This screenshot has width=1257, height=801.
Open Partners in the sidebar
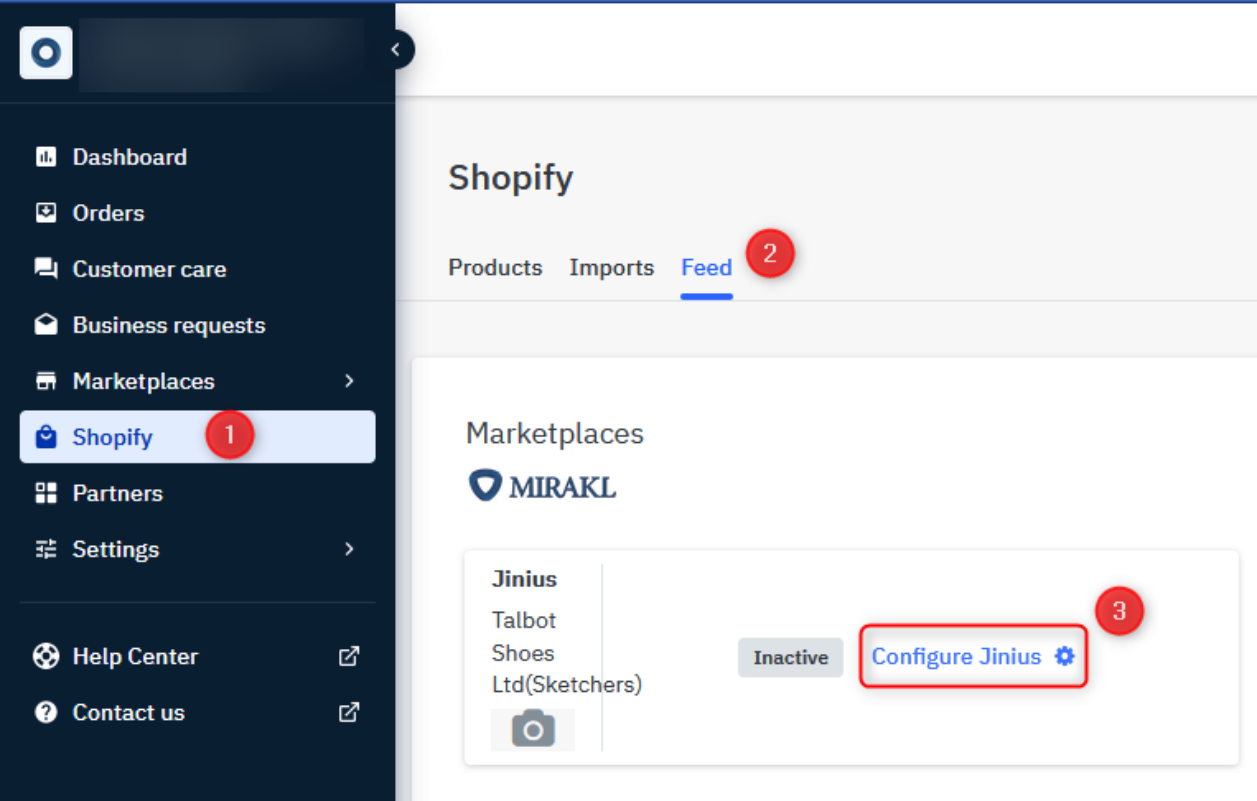click(x=117, y=493)
